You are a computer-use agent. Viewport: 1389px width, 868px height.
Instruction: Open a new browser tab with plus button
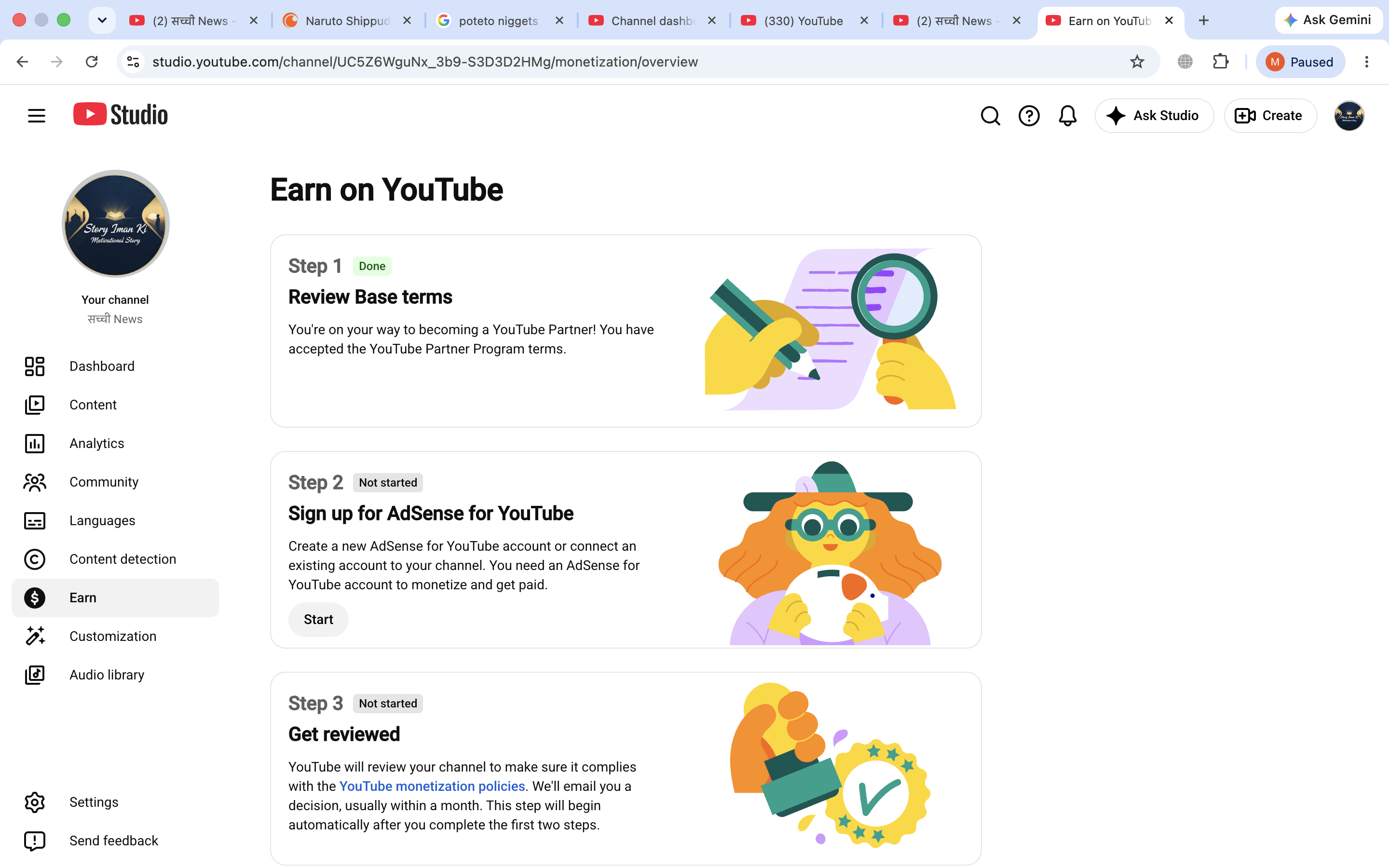(x=1204, y=21)
